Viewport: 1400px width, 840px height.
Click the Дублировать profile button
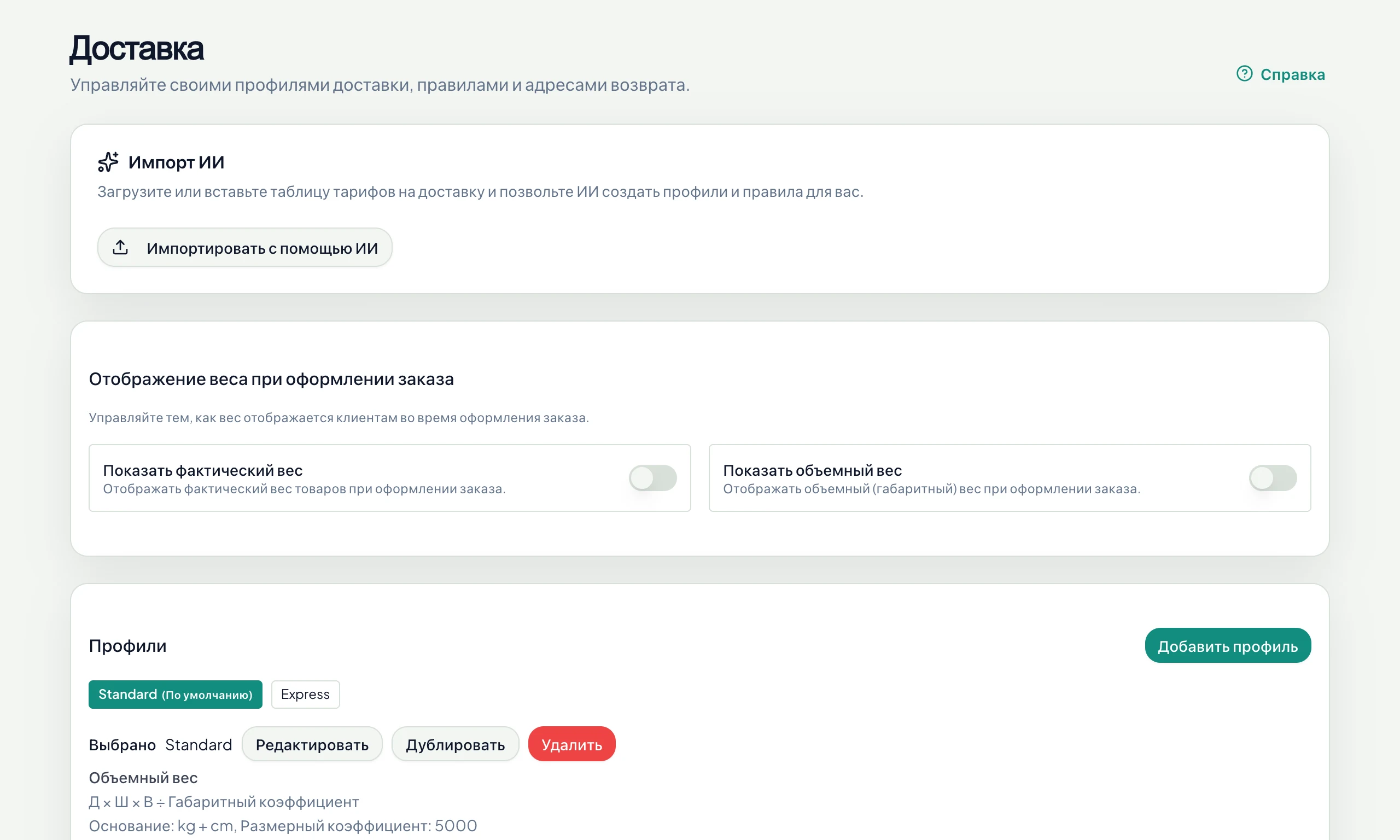[x=455, y=744]
